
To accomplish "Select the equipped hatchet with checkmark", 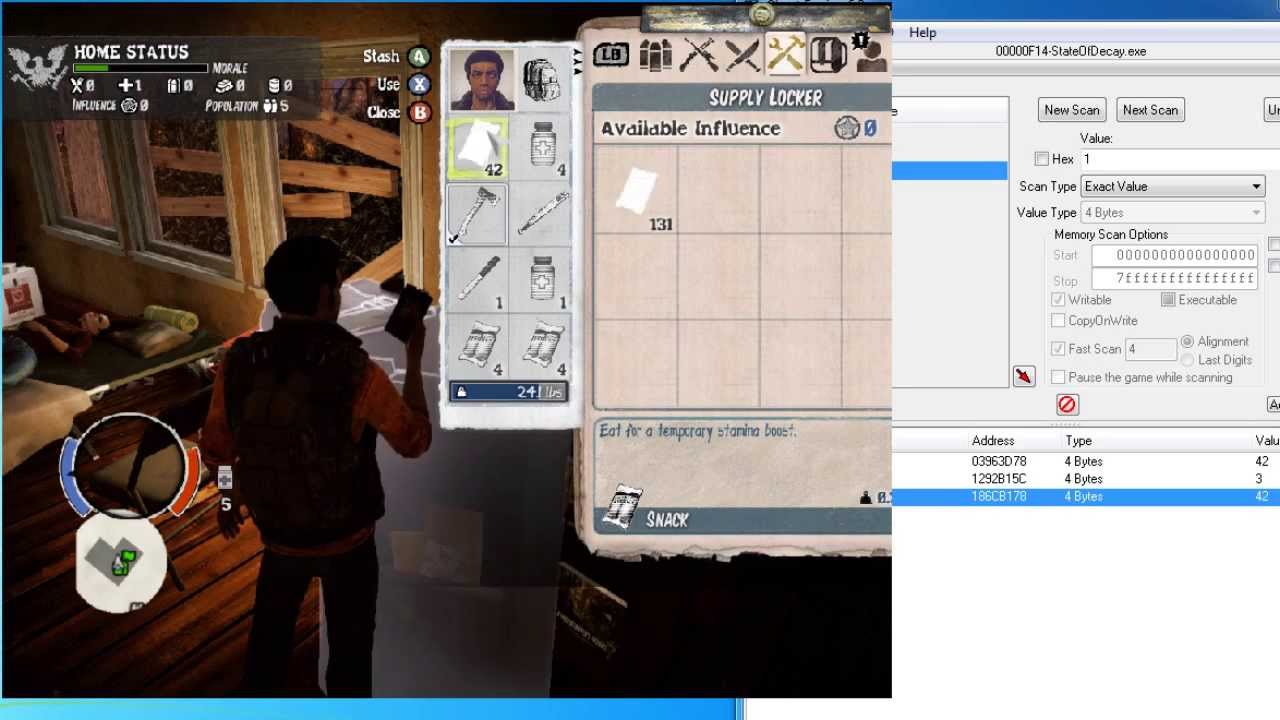I will click(x=477, y=214).
